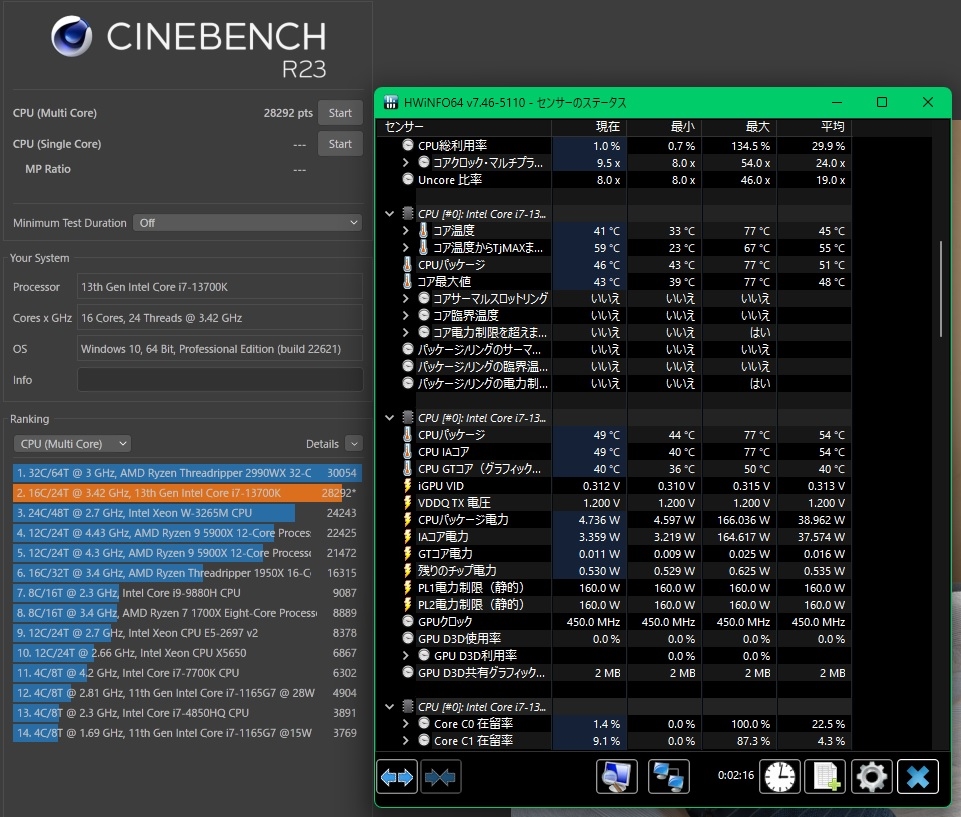Viewport: 961px width, 817px height.
Task: Click the lightning icon beside 残りのチップ電力
Action: (x=408, y=571)
